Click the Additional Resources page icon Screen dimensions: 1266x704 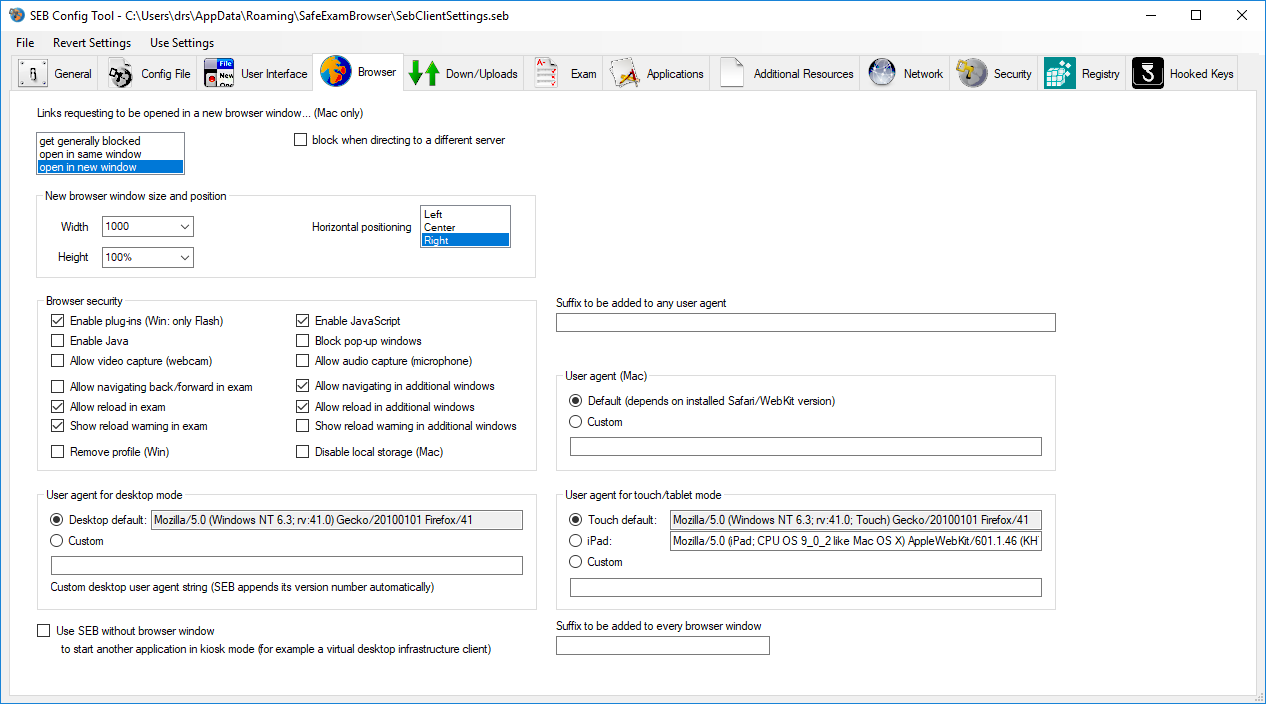732,74
